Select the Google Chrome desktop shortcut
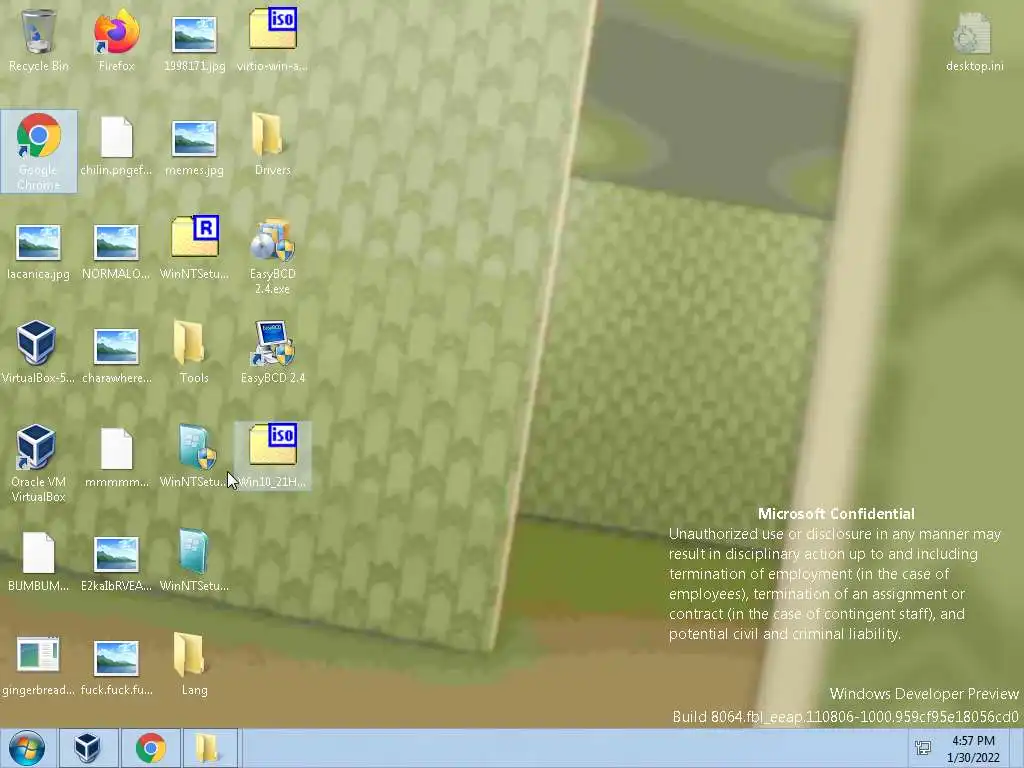 click(x=39, y=152)
